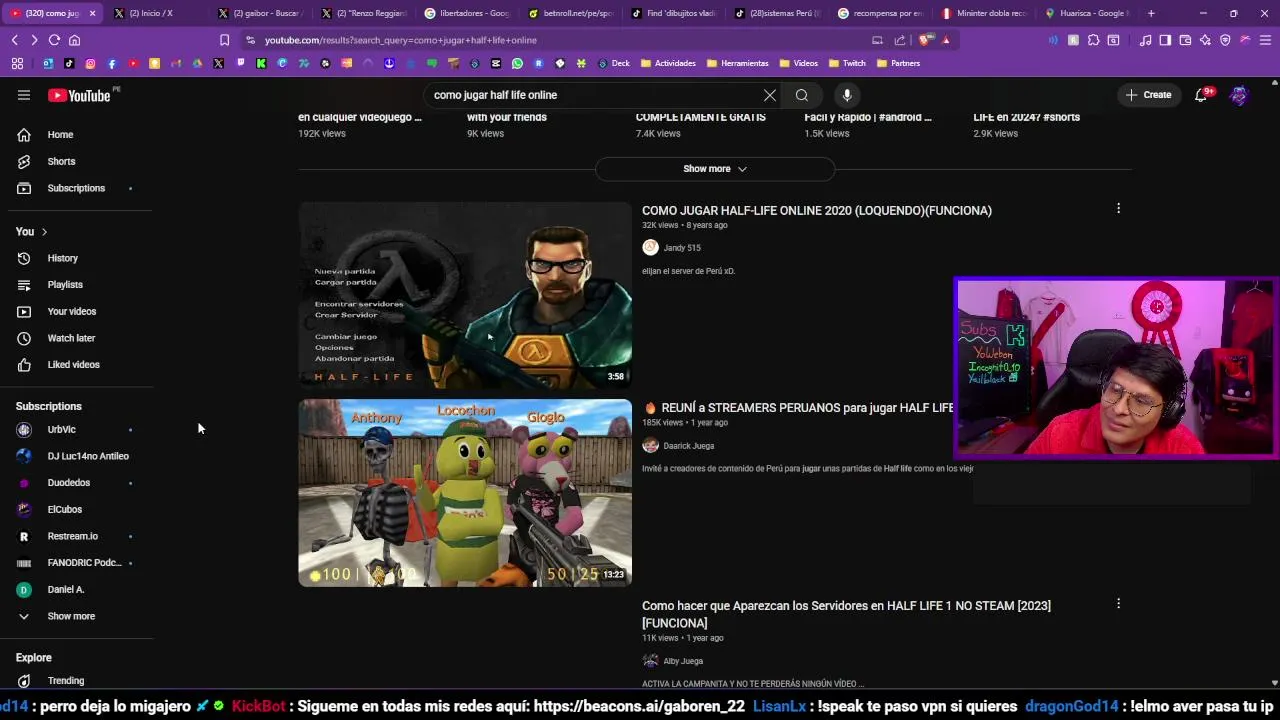
Task: Open the account avatar menu
Action: point(1239,95)
